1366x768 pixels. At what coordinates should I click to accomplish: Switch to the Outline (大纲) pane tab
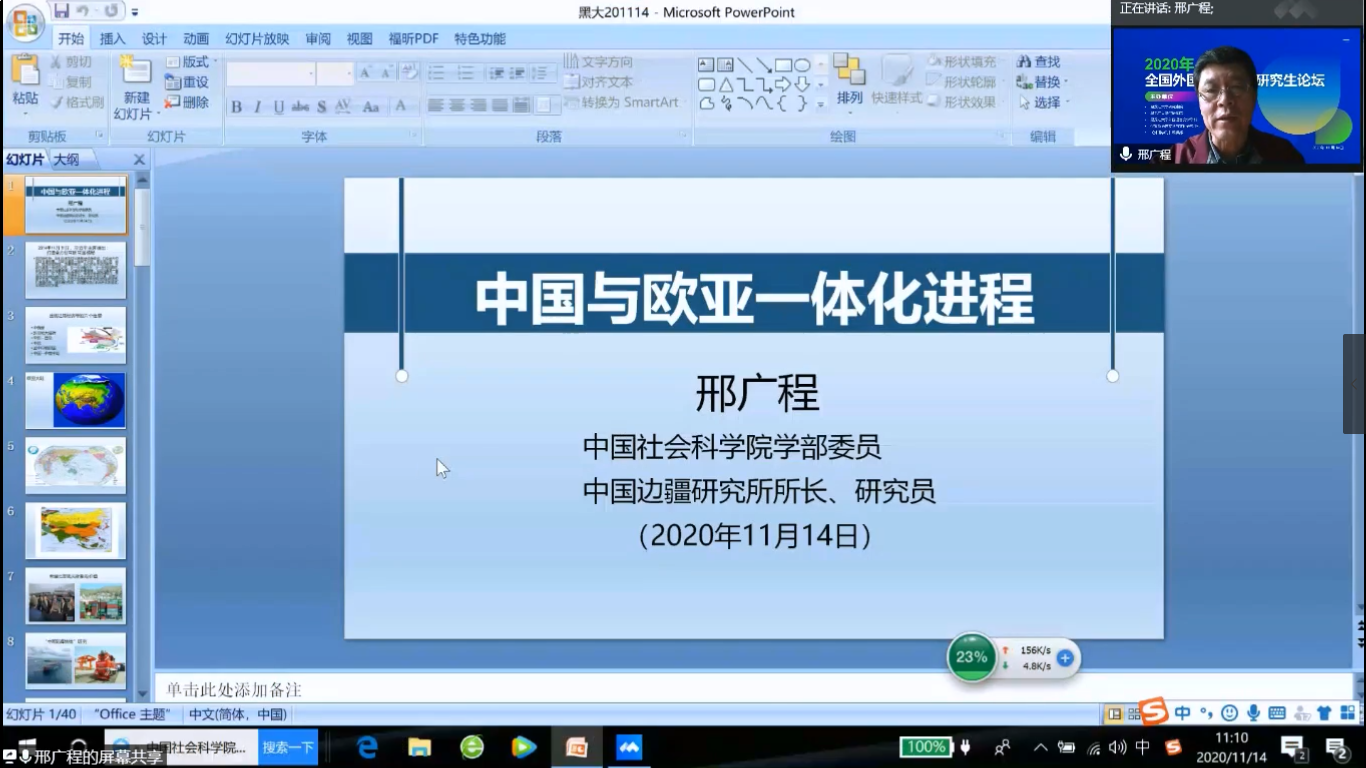pos(66,159)
